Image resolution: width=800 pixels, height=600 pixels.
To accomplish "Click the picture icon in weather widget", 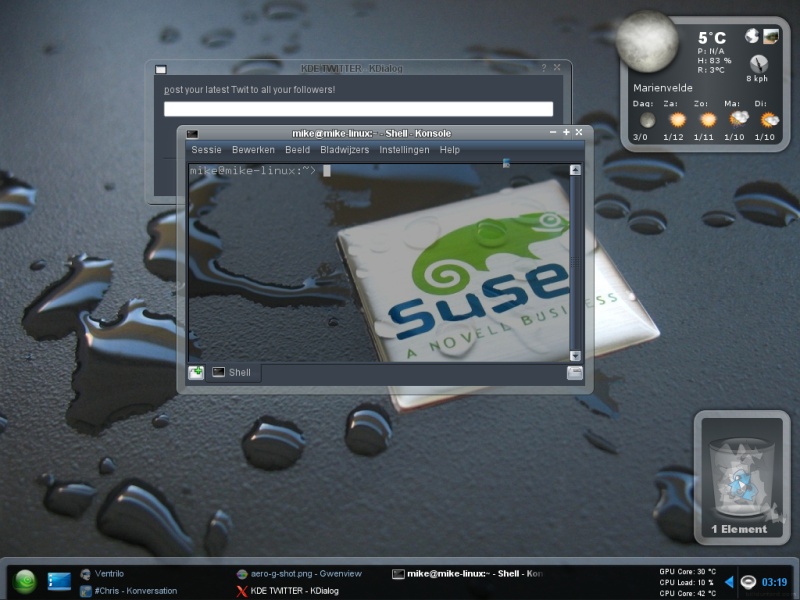I will [x=770, y=36].
